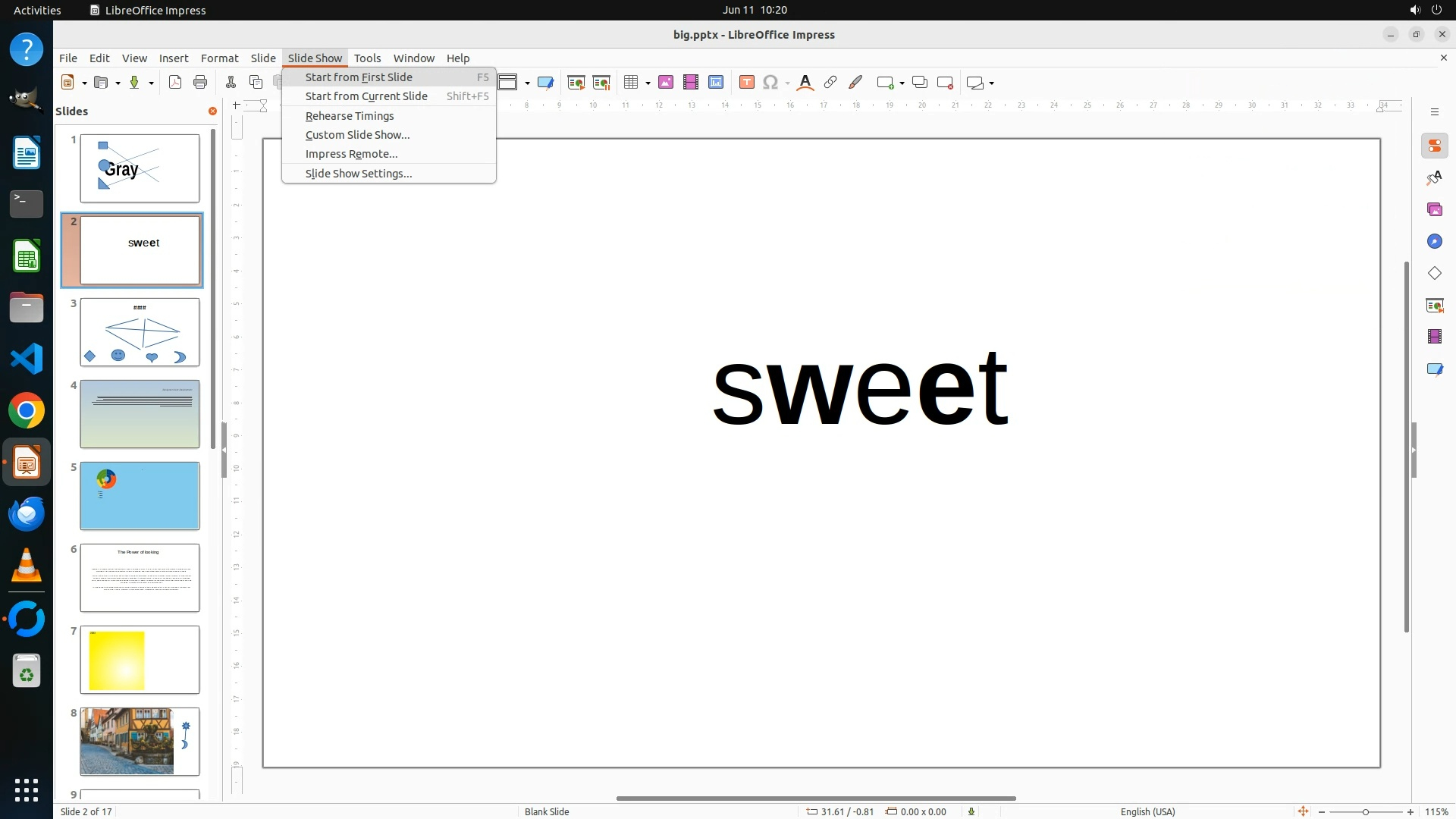This screenshot has height=819, width=1456.
Task: Select slide 5 thumbnail
Action: click(x=140, y=496)
